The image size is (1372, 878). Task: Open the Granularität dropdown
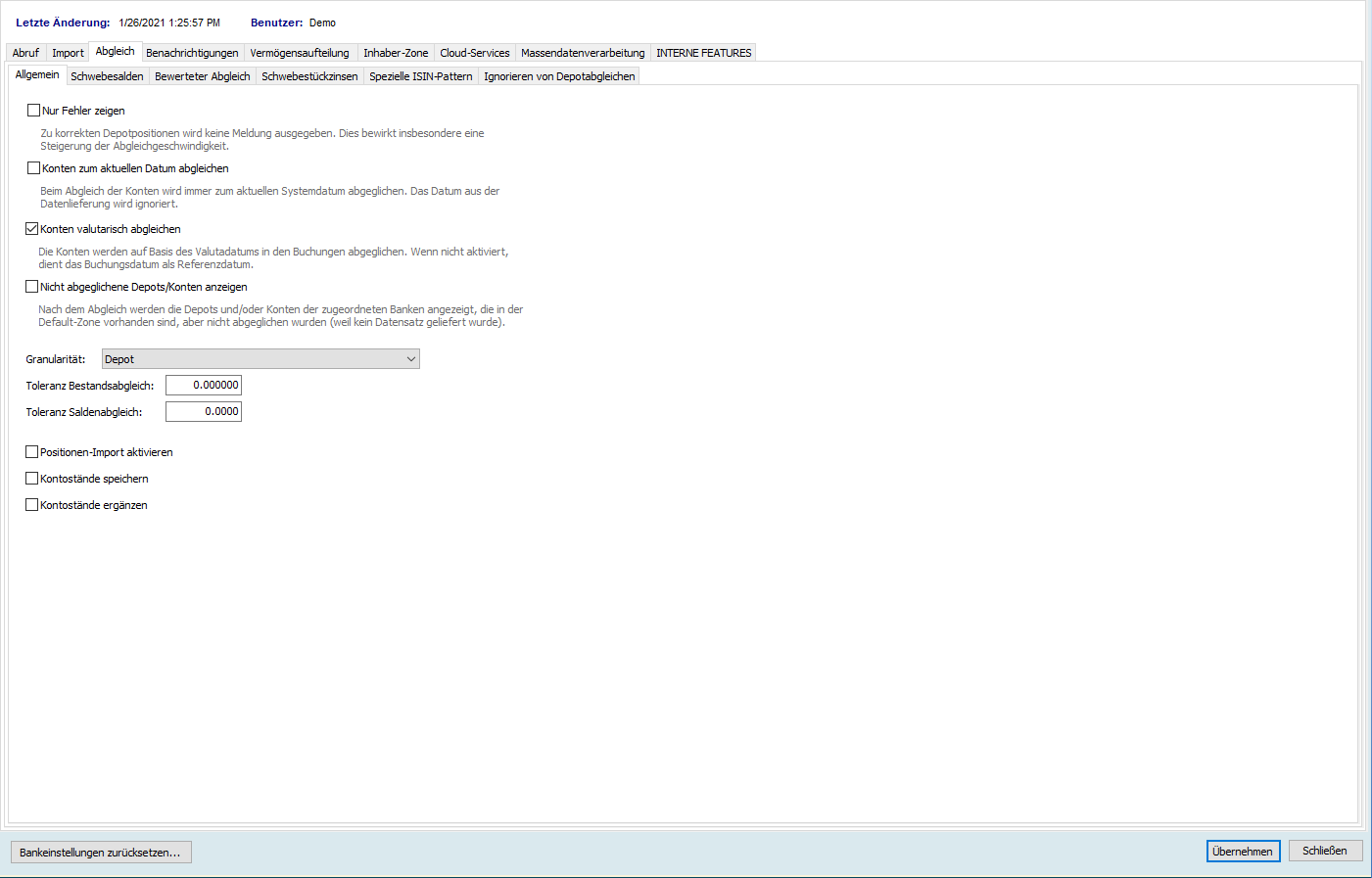click(x=260, y=359)
